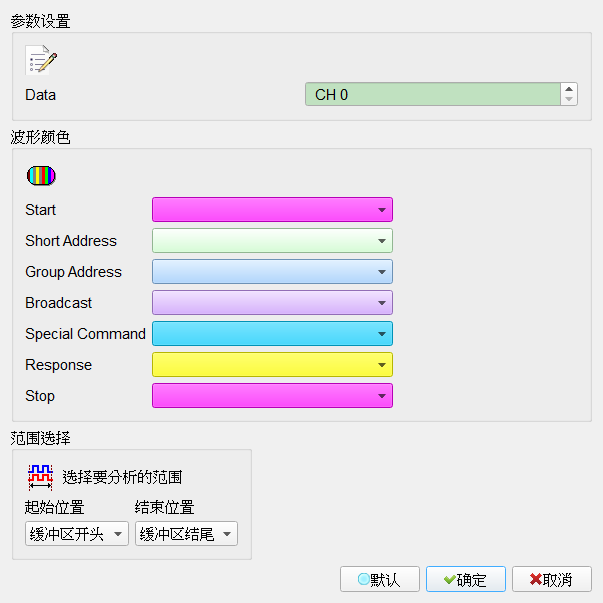Click the 范围选择 section heading

[40, 438]
